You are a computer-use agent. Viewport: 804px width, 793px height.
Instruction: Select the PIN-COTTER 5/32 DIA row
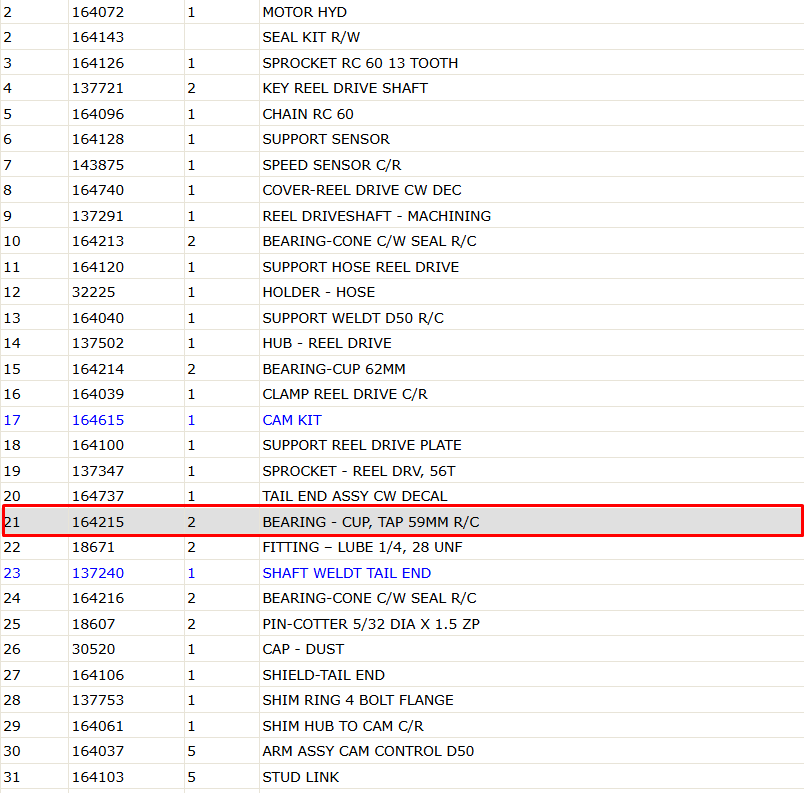point(402,624)
